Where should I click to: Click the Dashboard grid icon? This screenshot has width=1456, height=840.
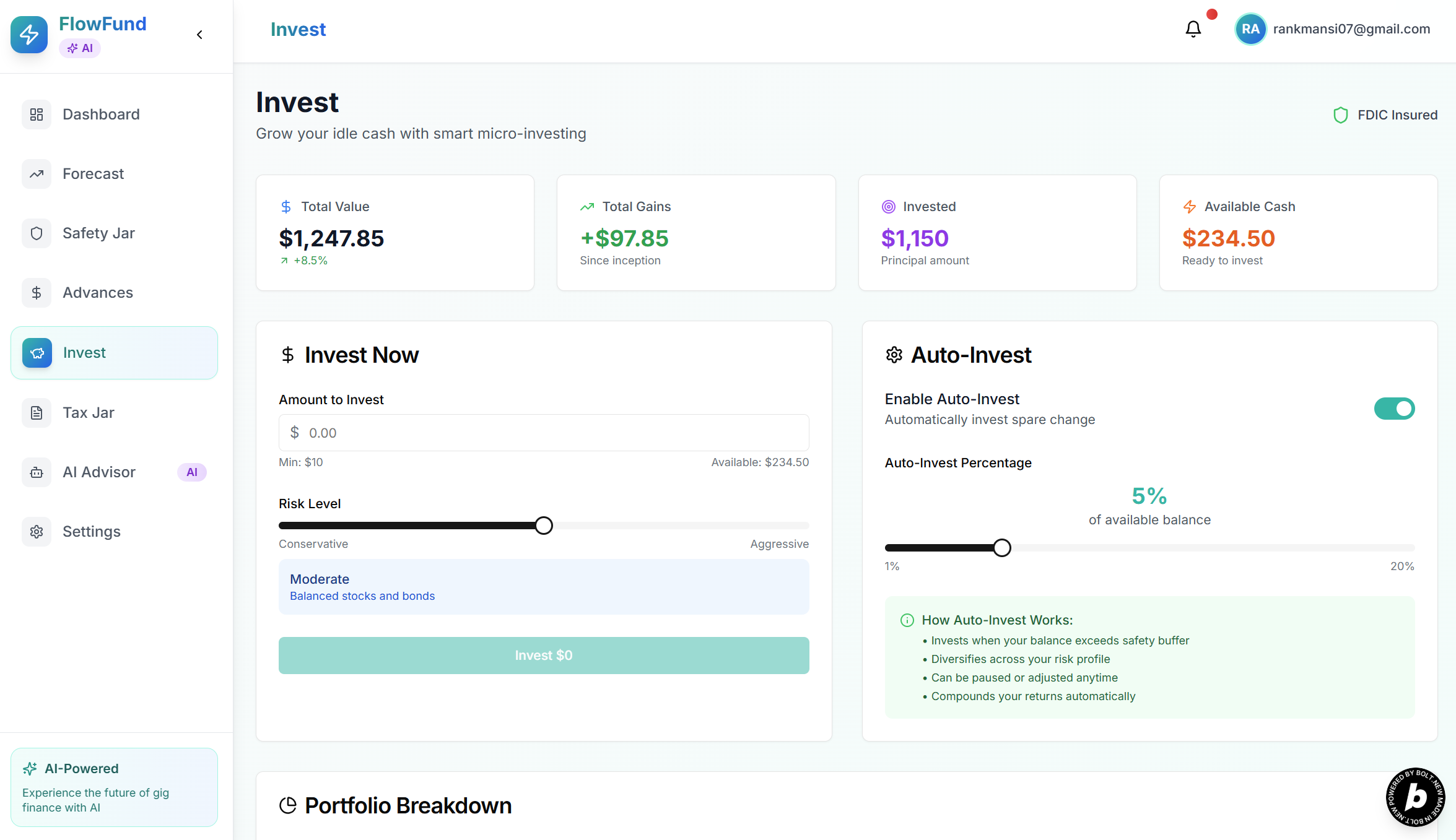pos(37,115)
